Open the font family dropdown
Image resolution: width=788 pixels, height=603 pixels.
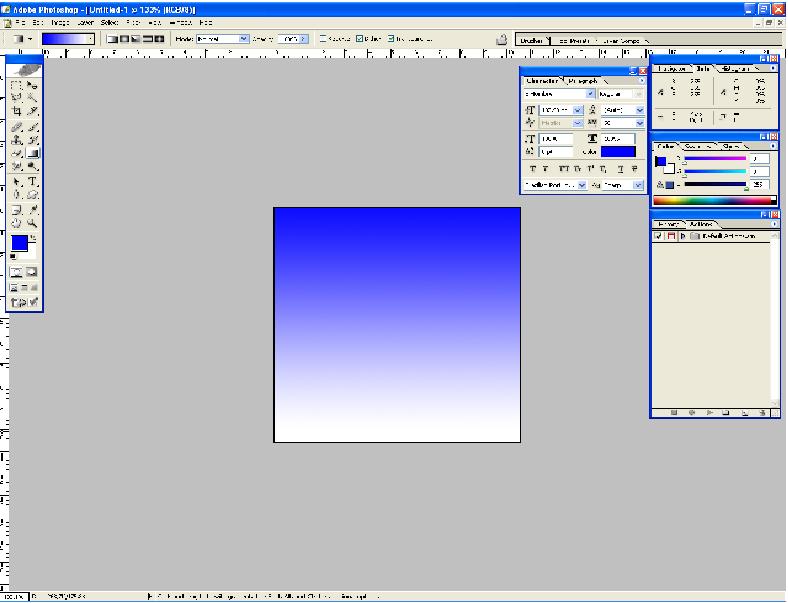(x=590, y=94)
